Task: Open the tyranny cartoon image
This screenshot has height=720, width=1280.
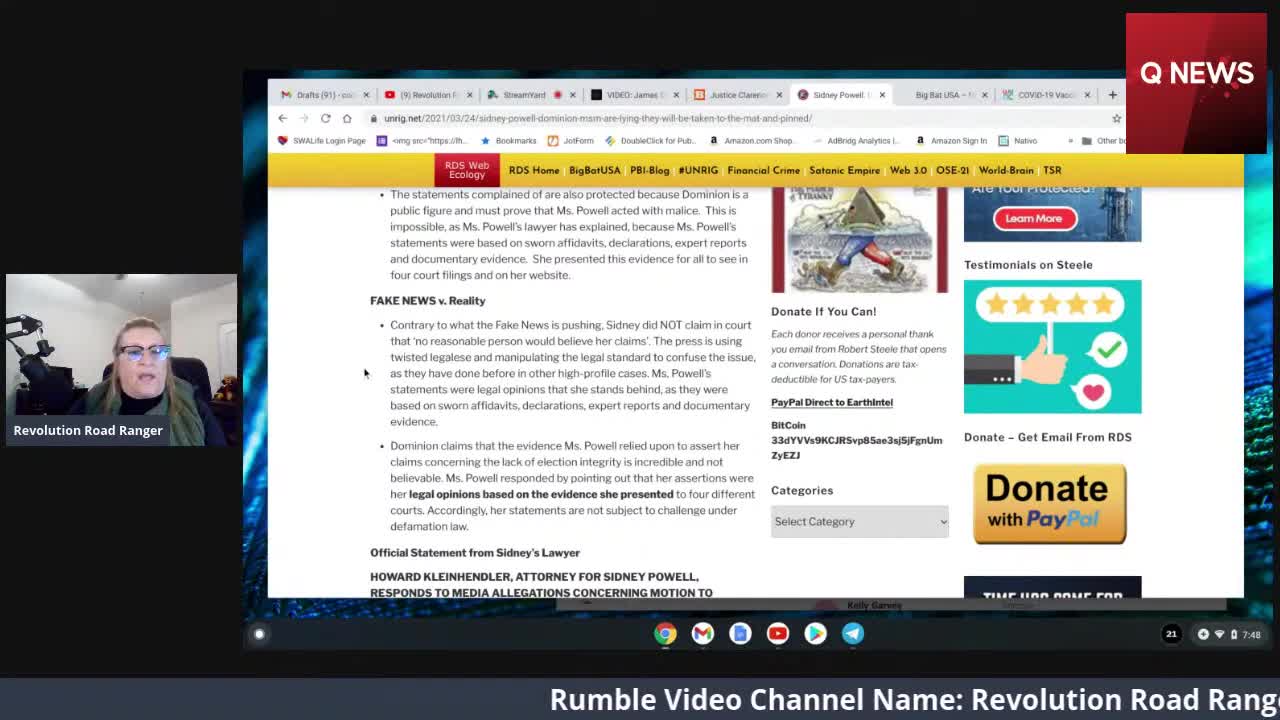Action: (x=859, y=239)
